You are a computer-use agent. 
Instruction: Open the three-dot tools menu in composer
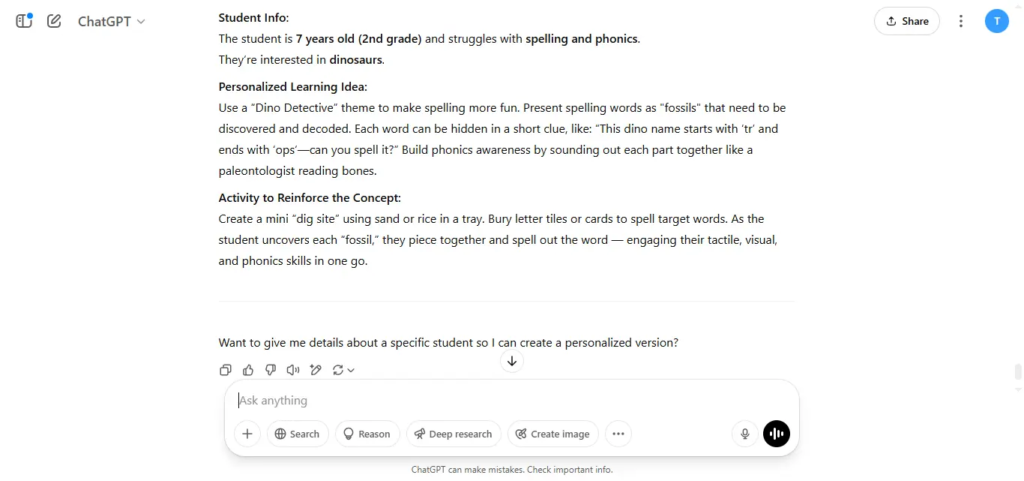click(618, 434)
